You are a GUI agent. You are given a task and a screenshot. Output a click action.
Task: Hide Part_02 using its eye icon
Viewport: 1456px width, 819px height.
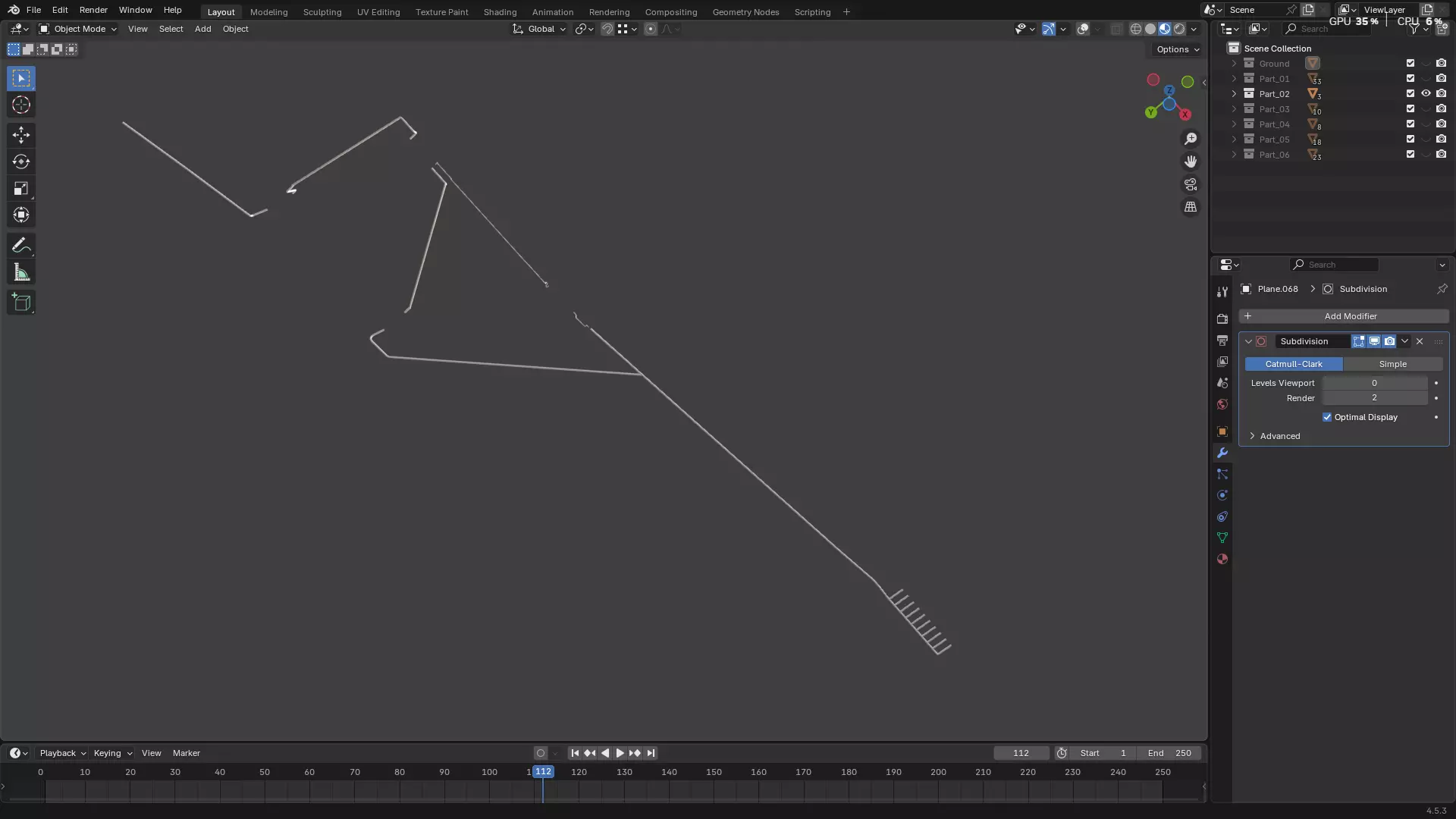click(1426, 94)
